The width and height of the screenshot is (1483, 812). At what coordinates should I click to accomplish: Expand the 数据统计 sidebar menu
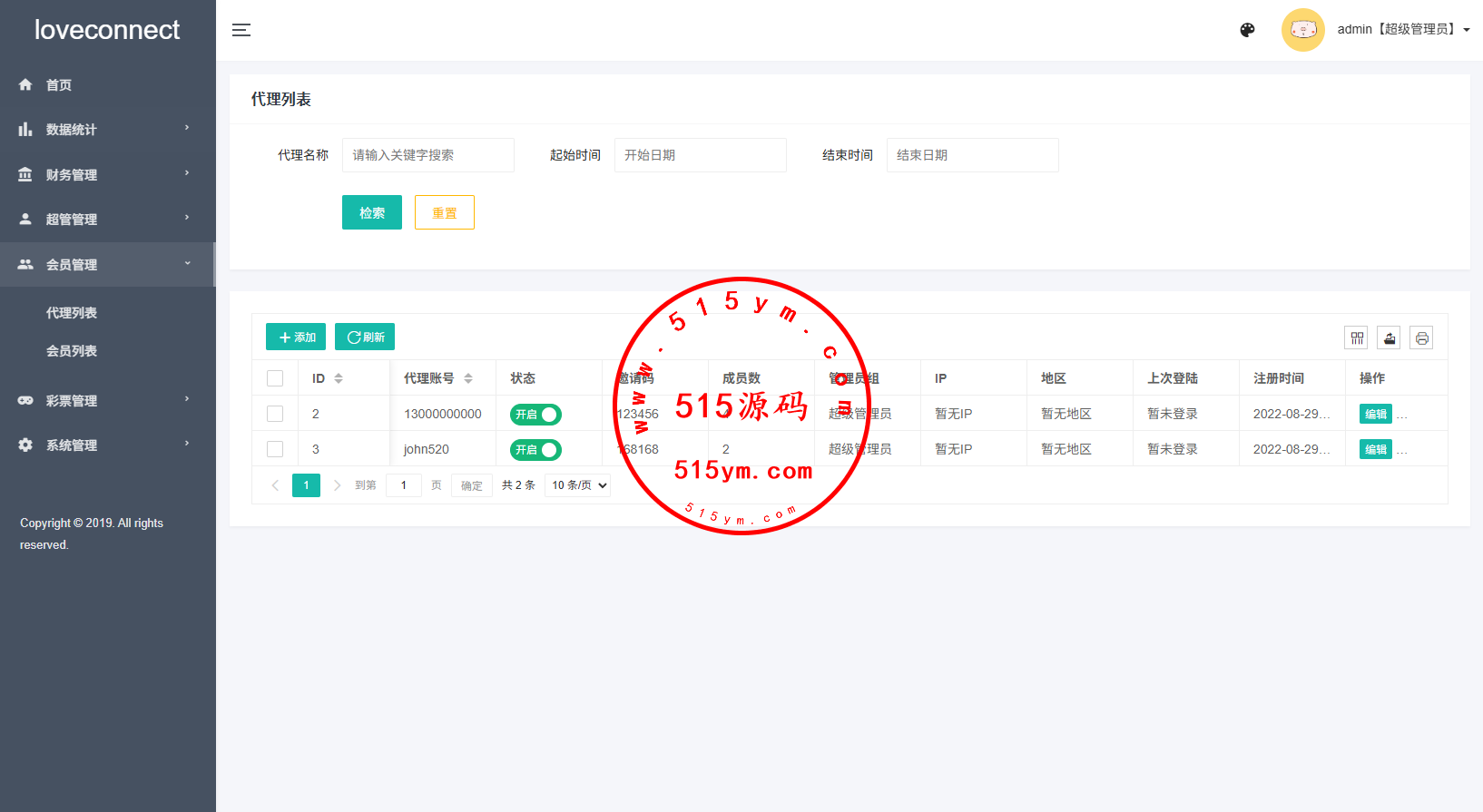107,130
